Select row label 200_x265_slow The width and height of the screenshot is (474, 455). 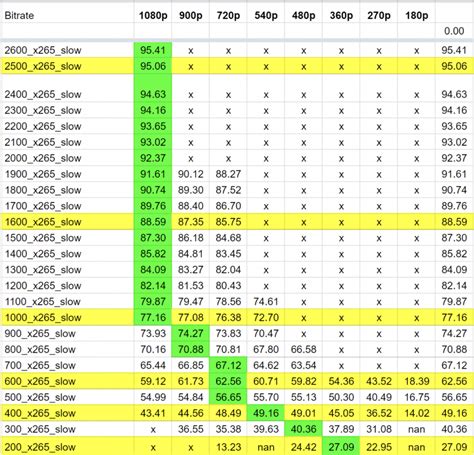pos(67,447)
